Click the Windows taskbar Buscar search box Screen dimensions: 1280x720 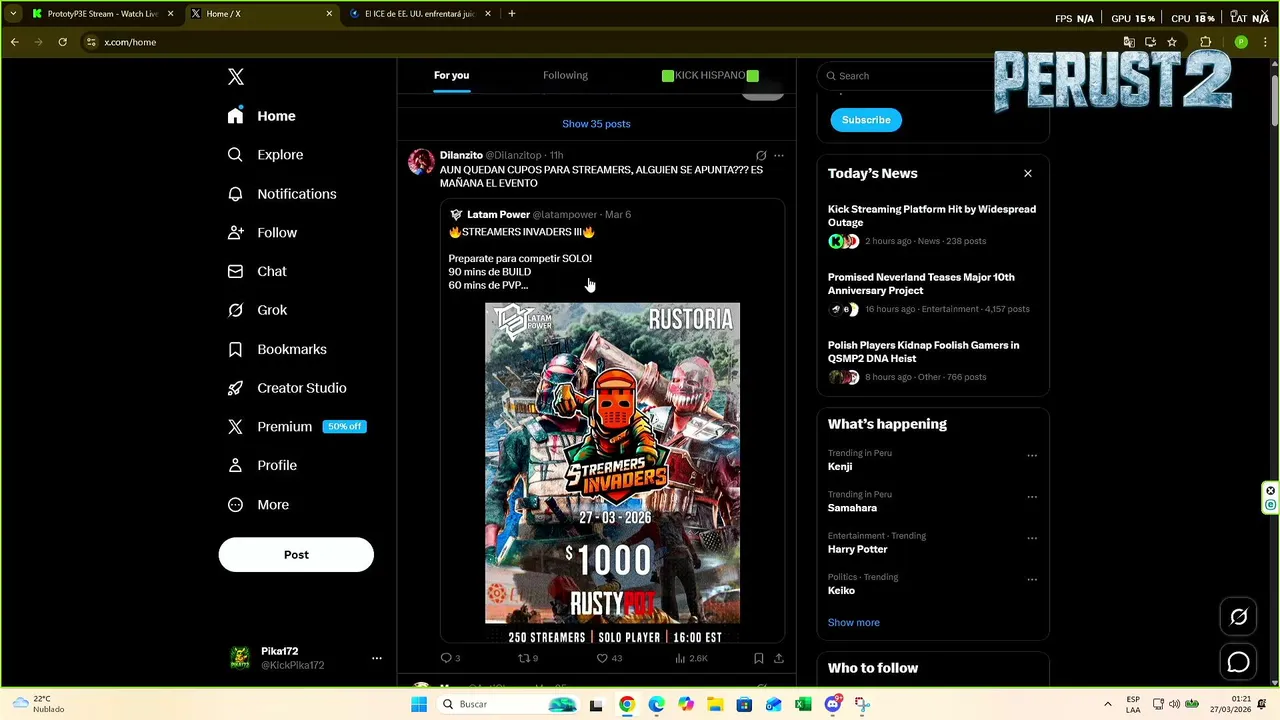(511, 705)
